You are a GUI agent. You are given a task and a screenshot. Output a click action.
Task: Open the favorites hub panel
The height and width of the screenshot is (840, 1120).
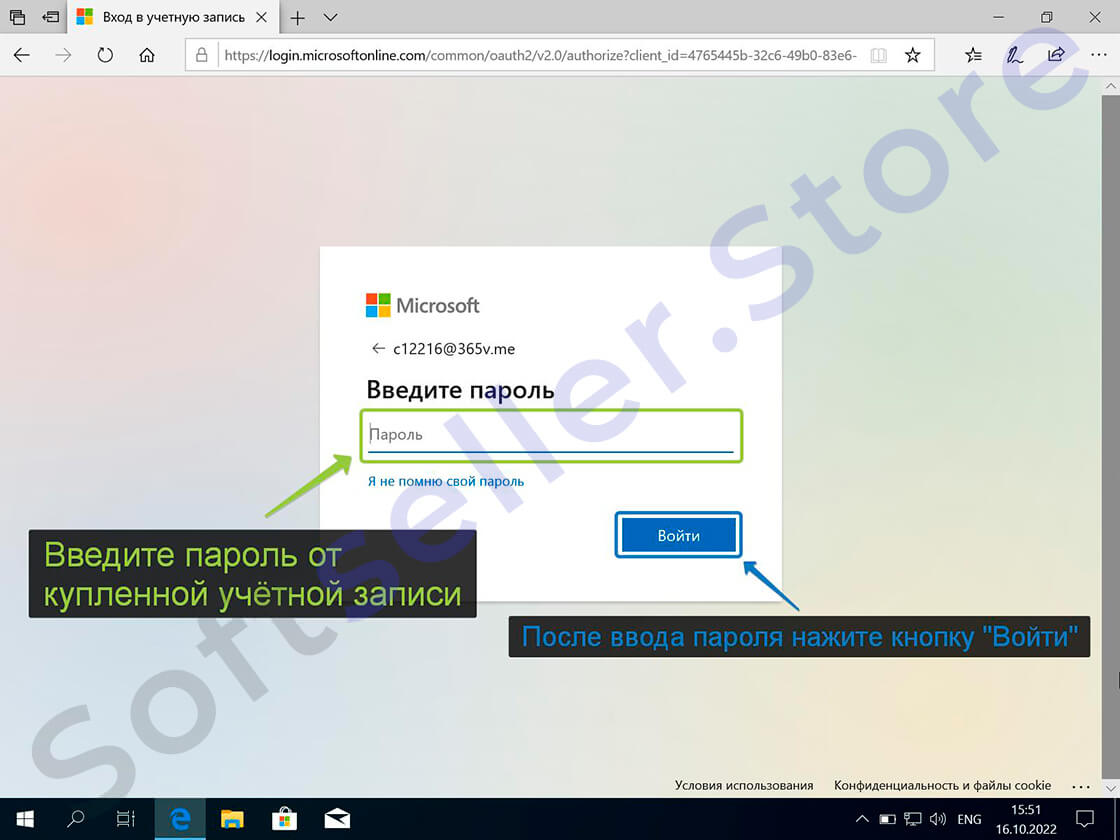[973, 56]
